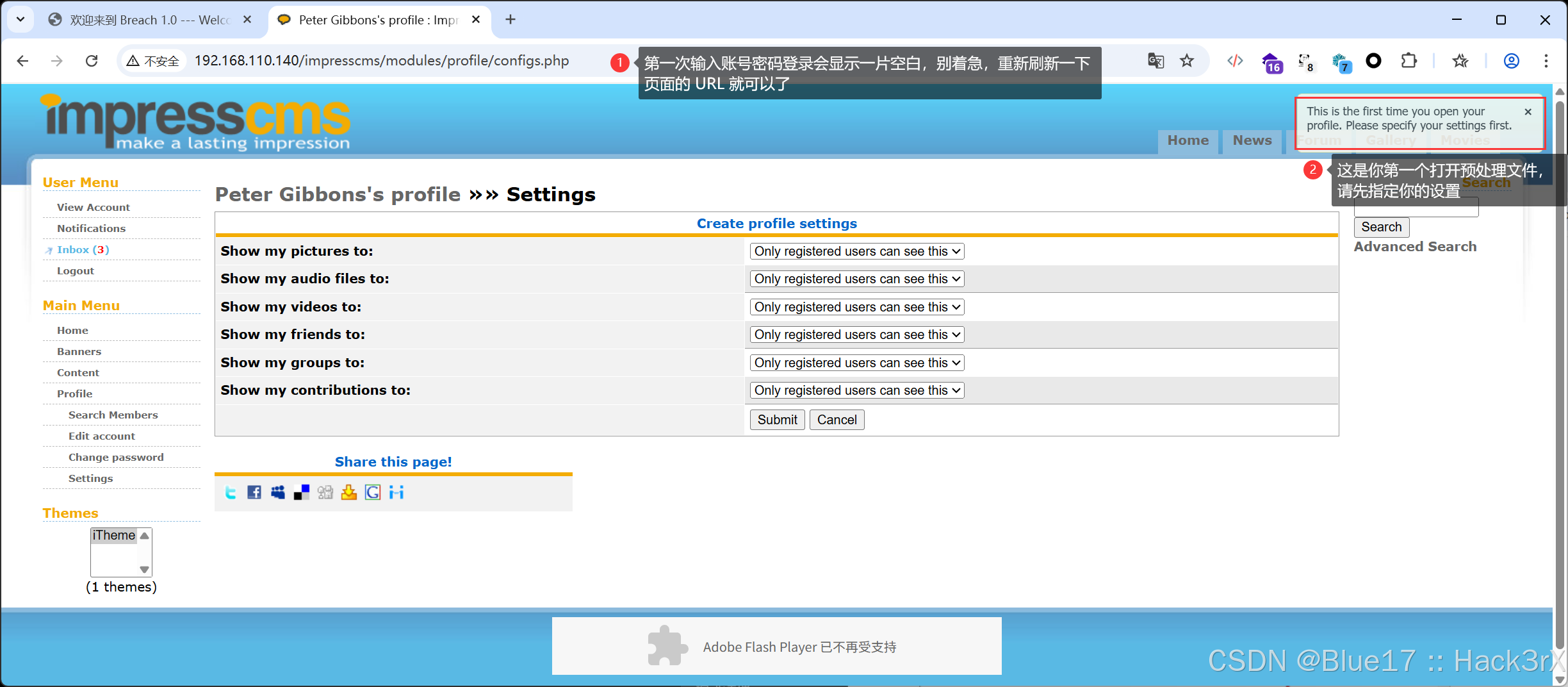
Task: Open Settings submenu link
Action: (x=90, y=479)
